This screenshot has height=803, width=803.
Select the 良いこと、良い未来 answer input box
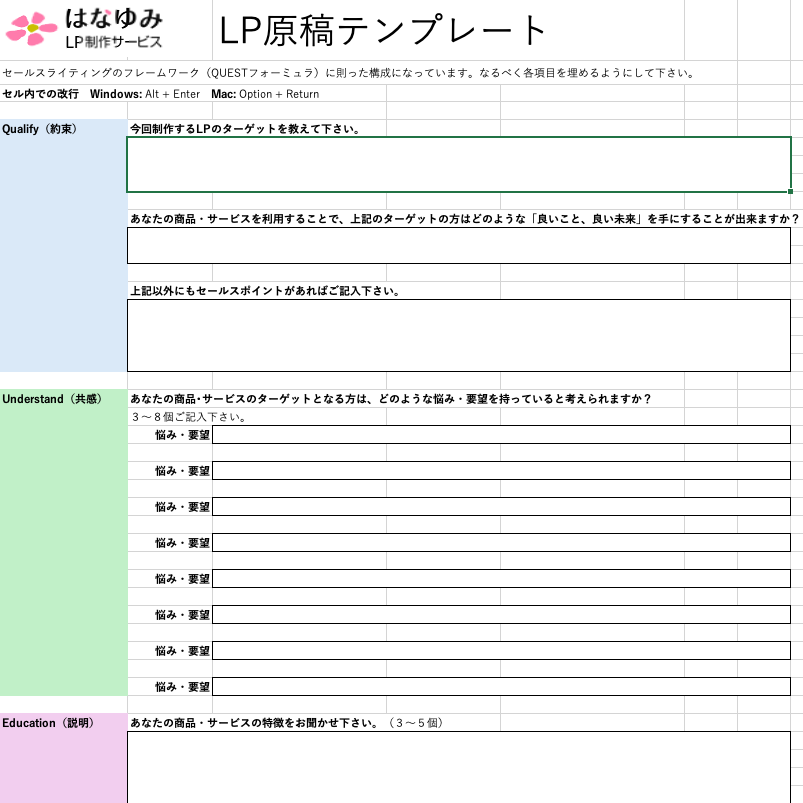[458, 246]
